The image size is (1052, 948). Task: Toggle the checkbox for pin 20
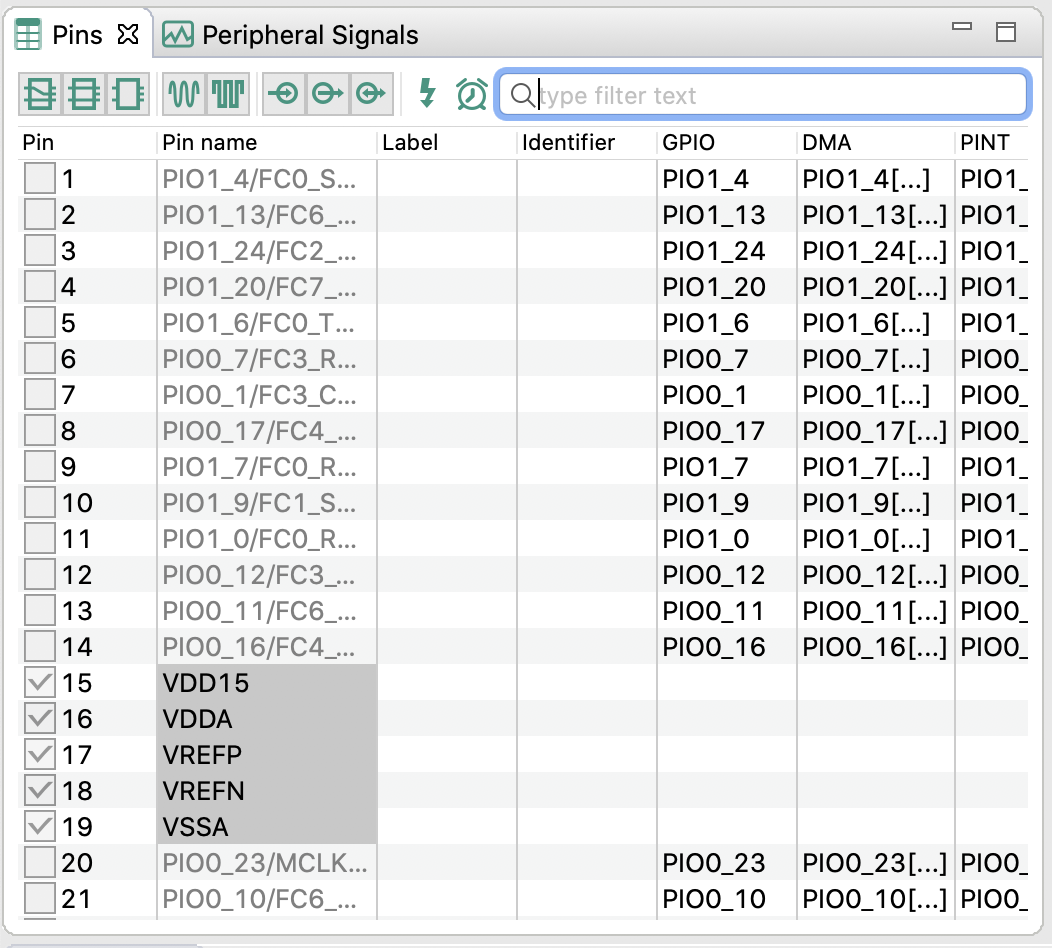[40, 863]
